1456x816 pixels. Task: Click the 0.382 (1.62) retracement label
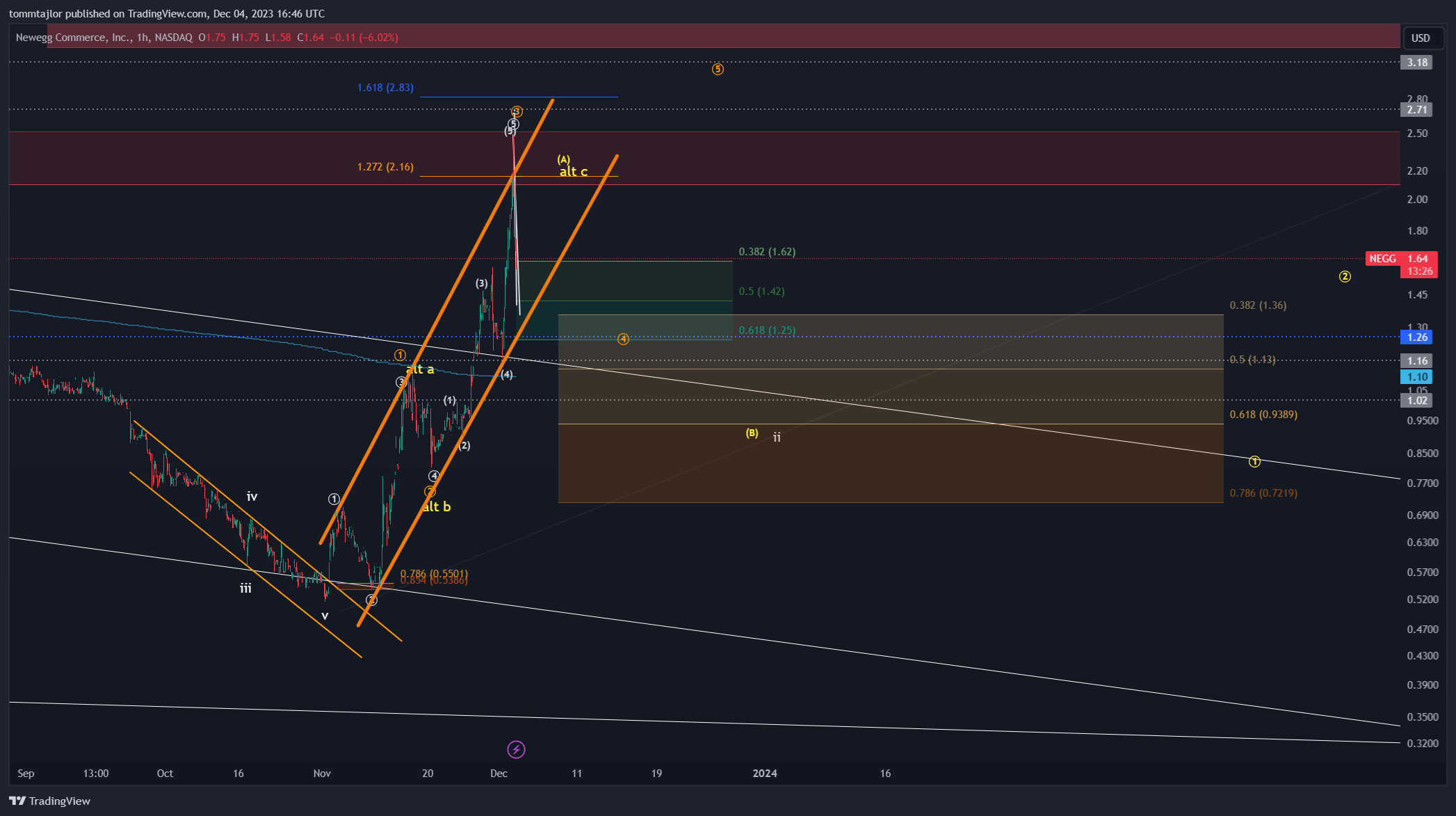click(767, 252)
